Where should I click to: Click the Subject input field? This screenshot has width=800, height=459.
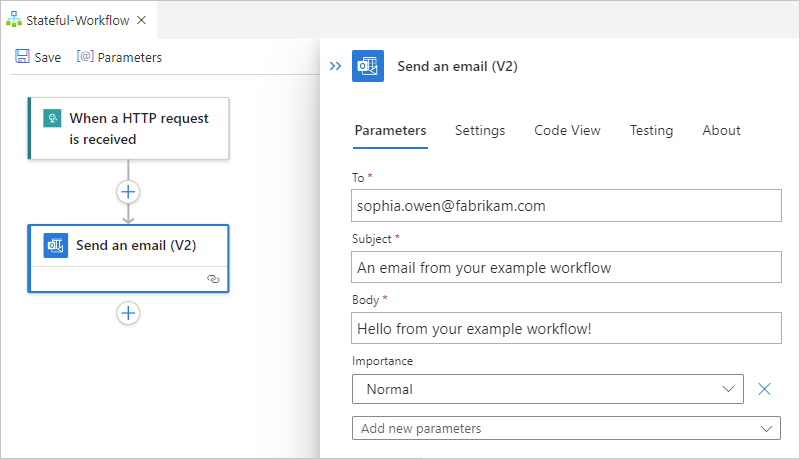(x=566, y=267)
